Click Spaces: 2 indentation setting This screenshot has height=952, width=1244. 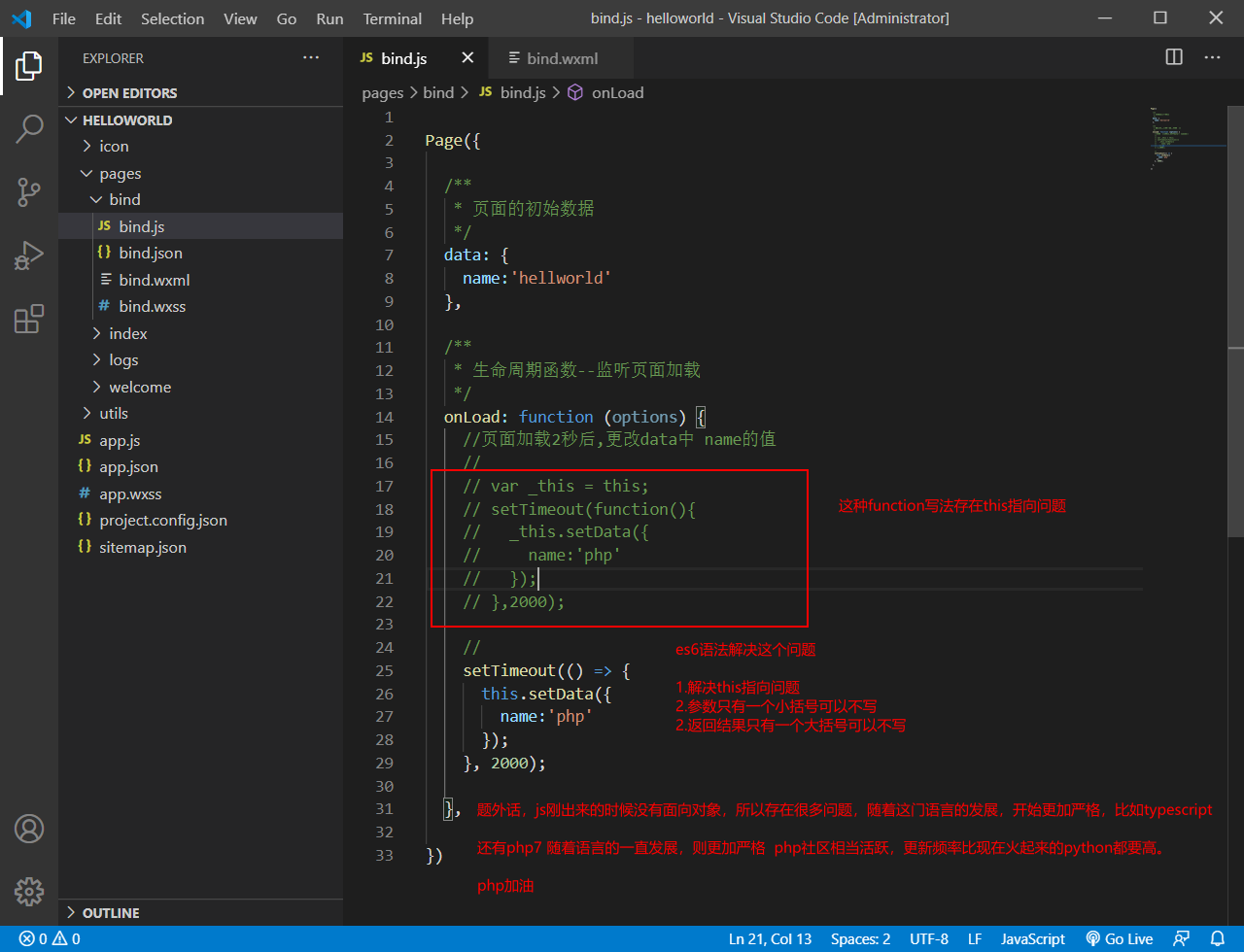(x=860, y=939)
